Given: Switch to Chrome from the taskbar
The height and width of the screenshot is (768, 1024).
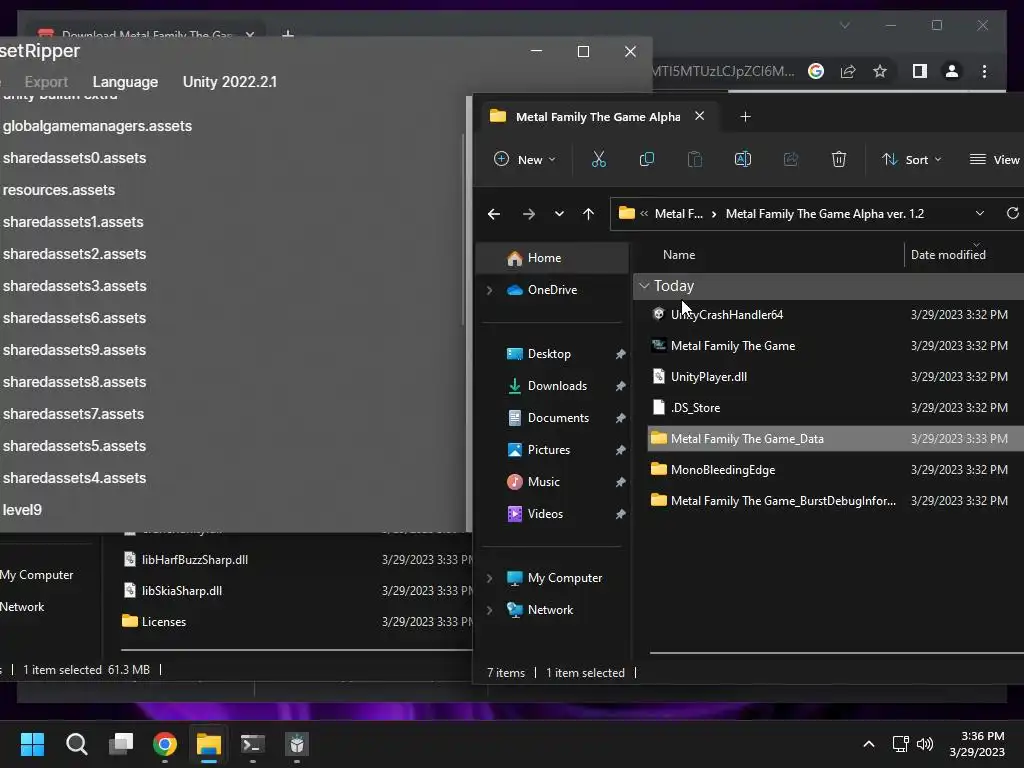Looking at the screenshot, I should pyautogui.click(x=165, y=744).
